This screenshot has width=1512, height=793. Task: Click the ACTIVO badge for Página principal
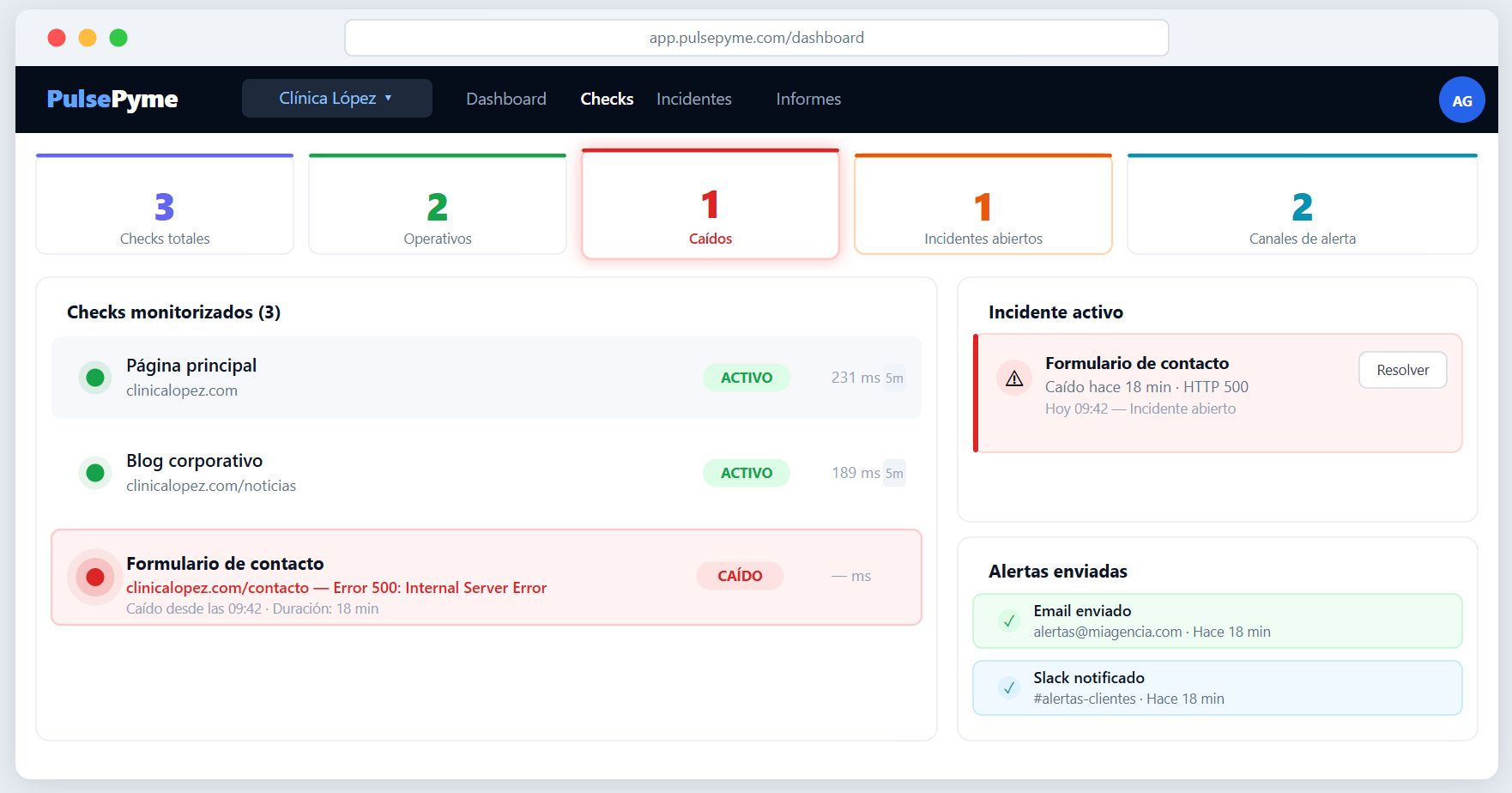(x=747, y=378)
